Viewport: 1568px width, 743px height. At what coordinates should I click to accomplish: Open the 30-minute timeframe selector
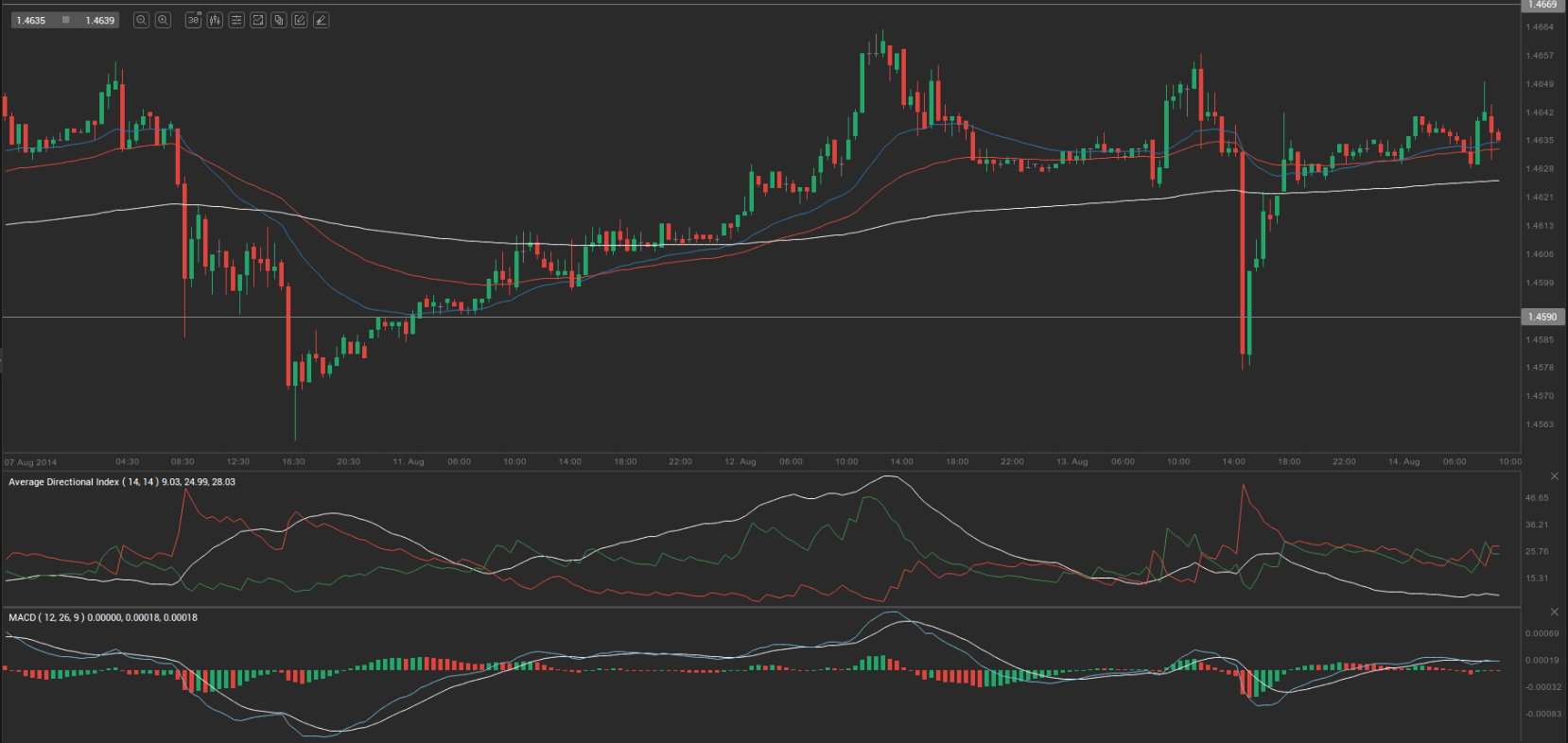pos(193,20)
